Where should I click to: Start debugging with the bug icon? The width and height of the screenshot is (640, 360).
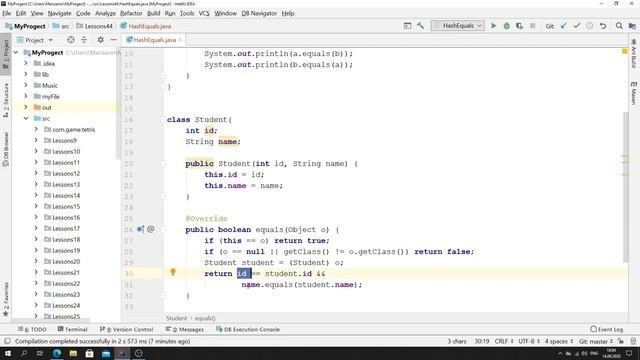point(507,26)
